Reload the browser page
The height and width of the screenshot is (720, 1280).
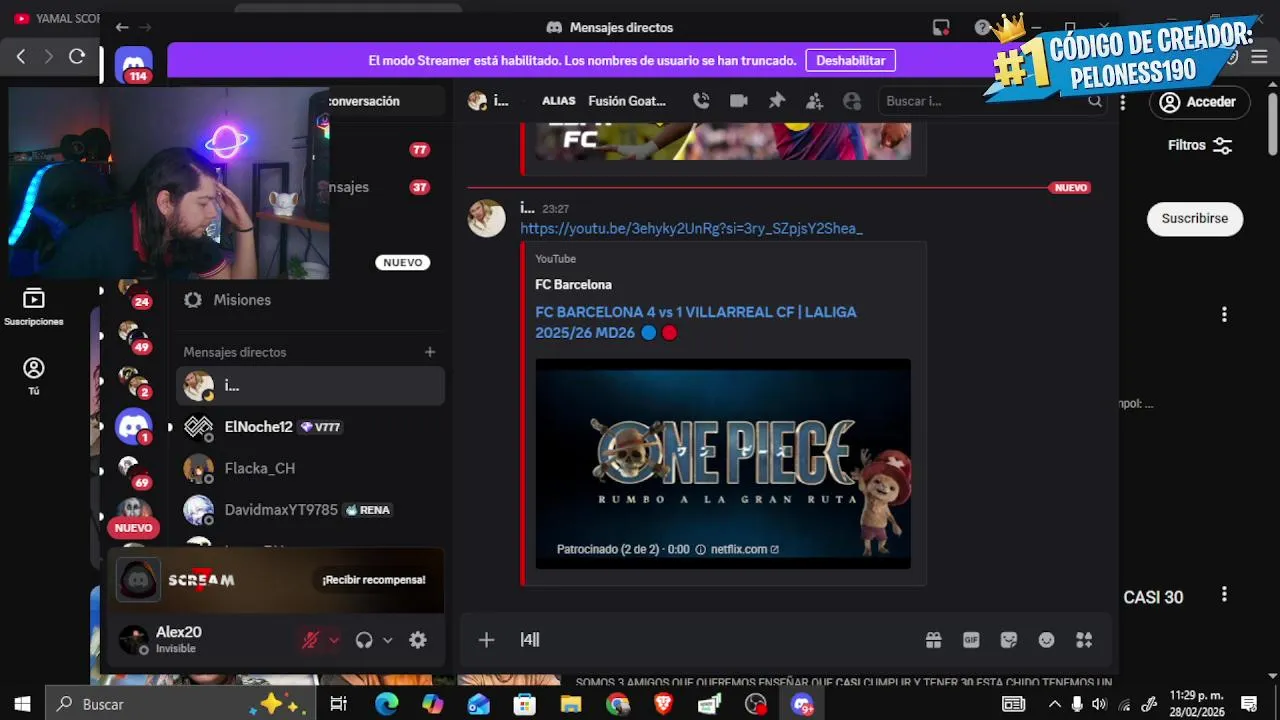pyautogui.click(x=77, y=57)
